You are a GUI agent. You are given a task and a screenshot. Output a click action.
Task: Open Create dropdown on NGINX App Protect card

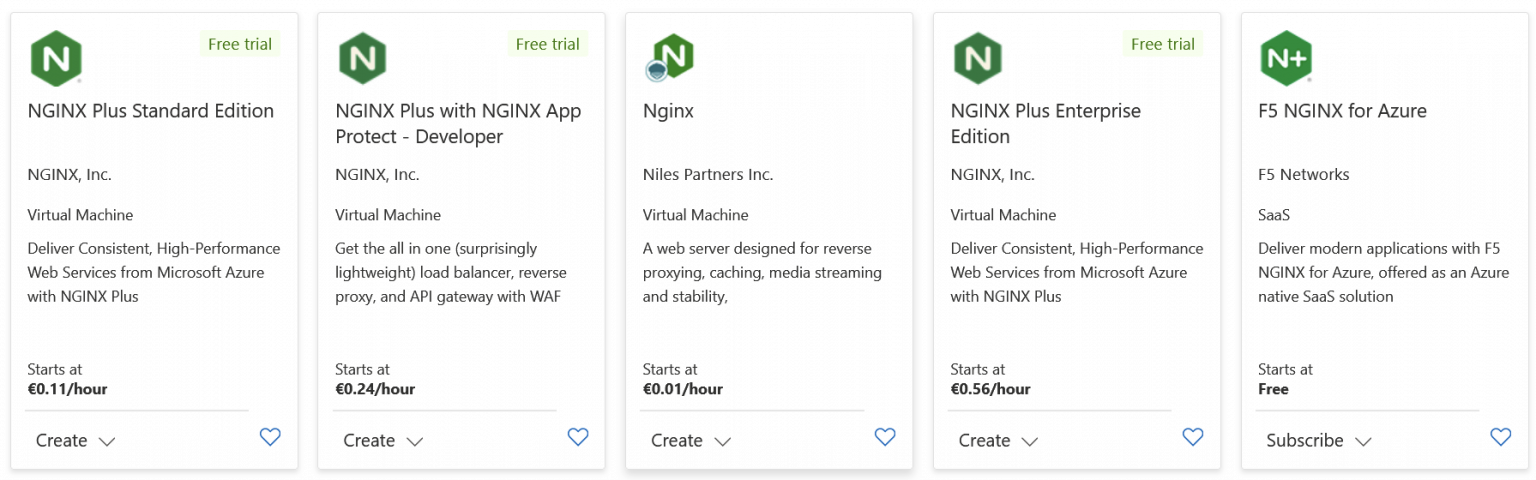point(384,440)
